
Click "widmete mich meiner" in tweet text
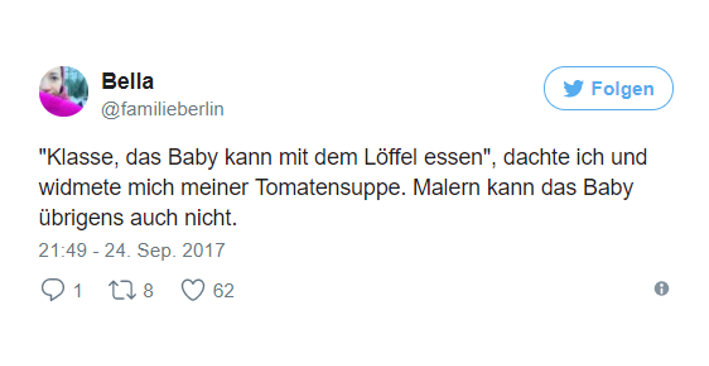[144, 188]
